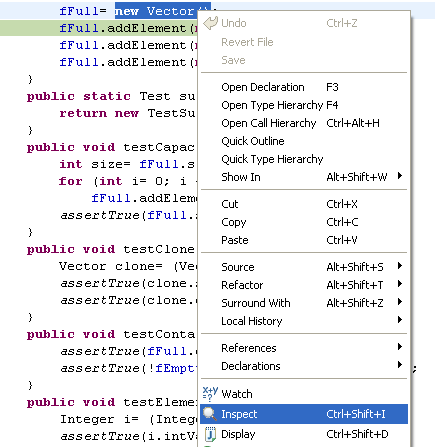Click the Undo arrow icon

210,23
